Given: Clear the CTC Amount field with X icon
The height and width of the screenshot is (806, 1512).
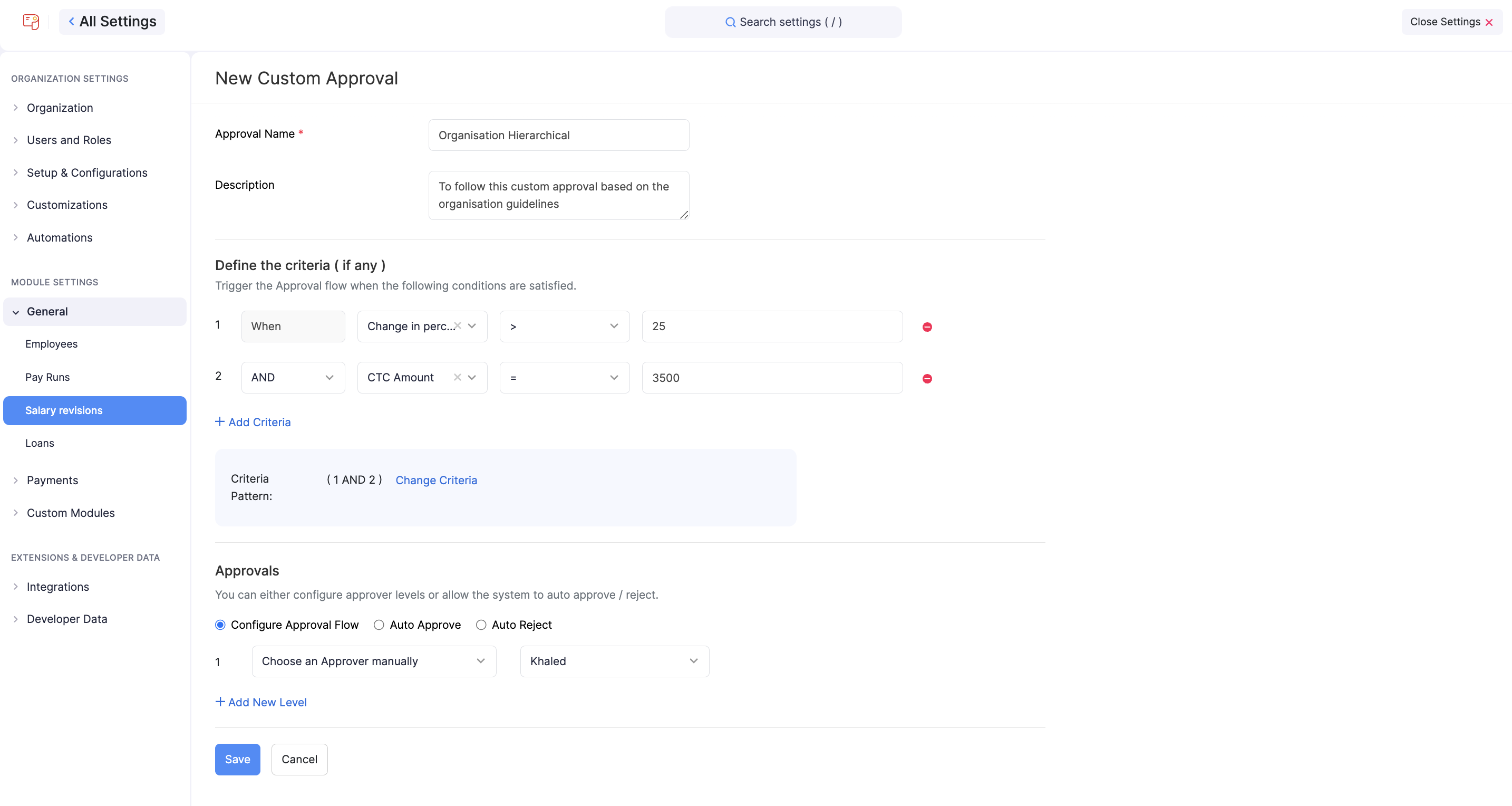Looking at the screenshot, I should [x=457, y=377].
